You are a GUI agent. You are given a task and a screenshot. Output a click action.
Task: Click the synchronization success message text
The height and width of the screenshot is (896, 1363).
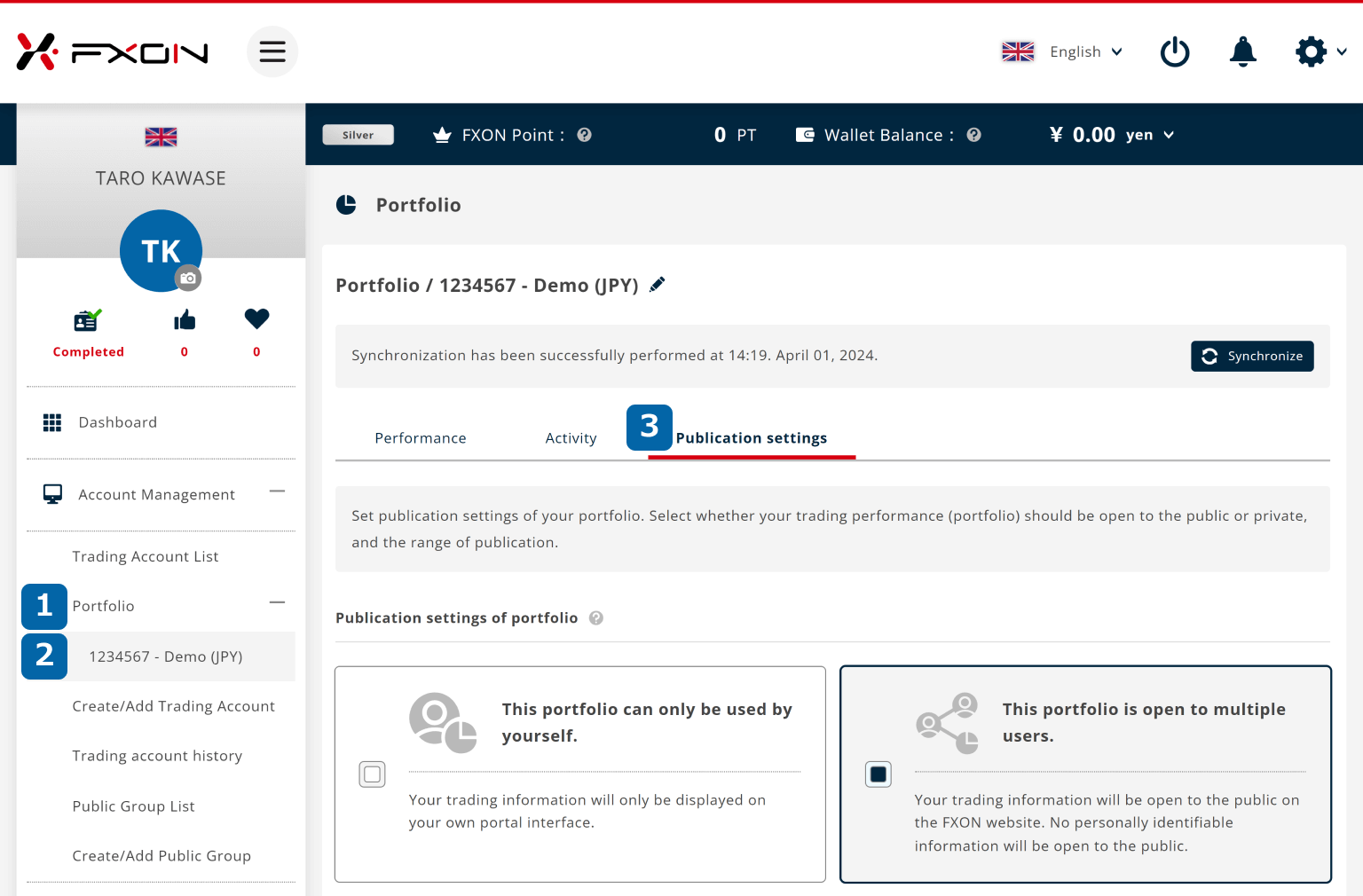(614, 356)
